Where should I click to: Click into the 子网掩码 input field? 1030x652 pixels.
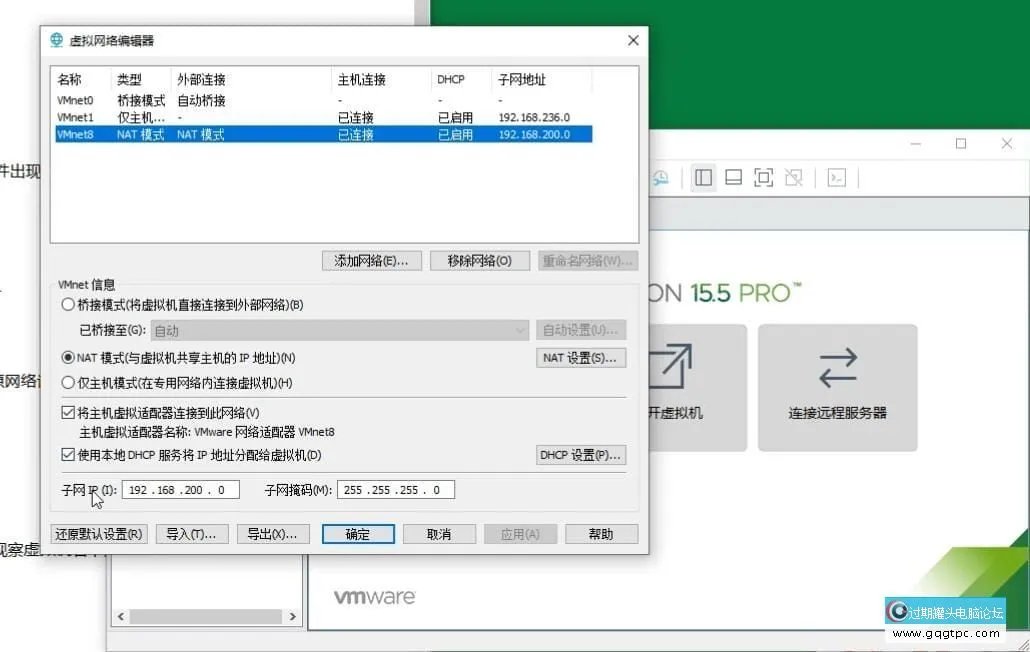394,490
